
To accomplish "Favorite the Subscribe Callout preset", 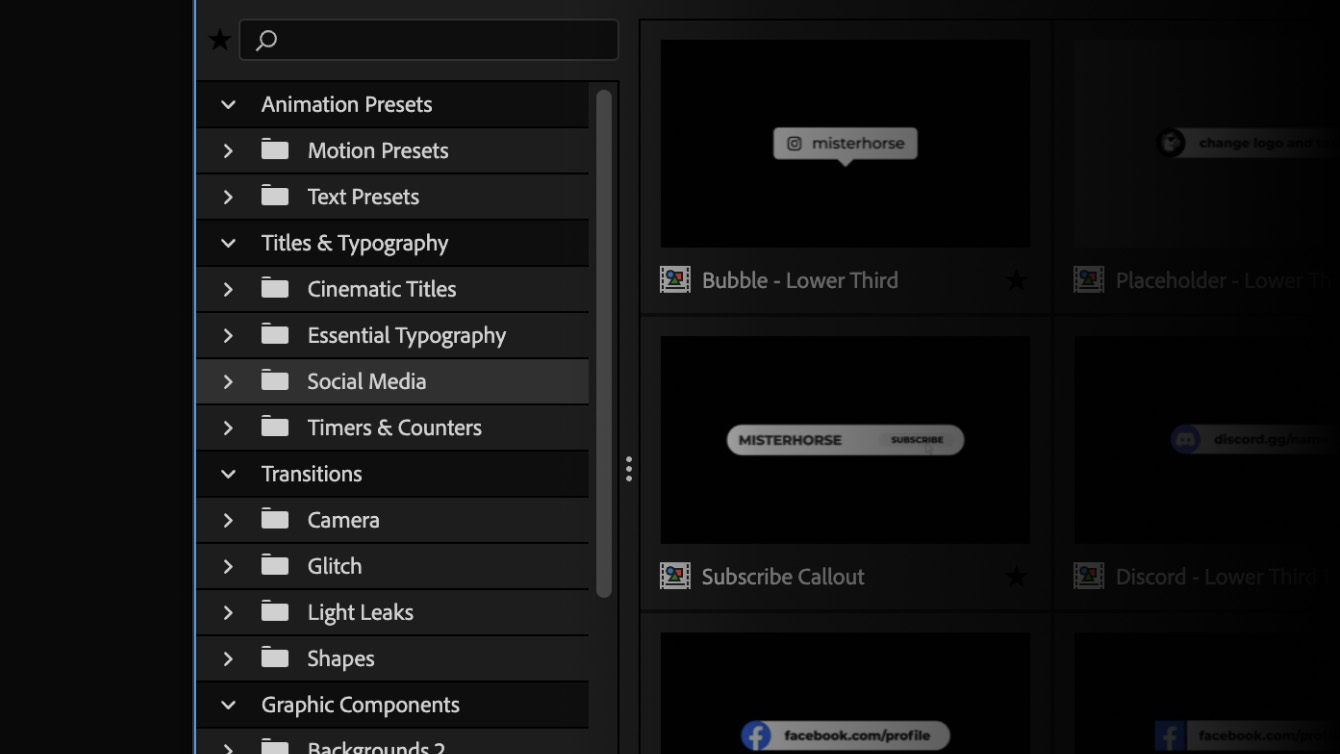I will pyautogui.click(x=1016, y=576).
